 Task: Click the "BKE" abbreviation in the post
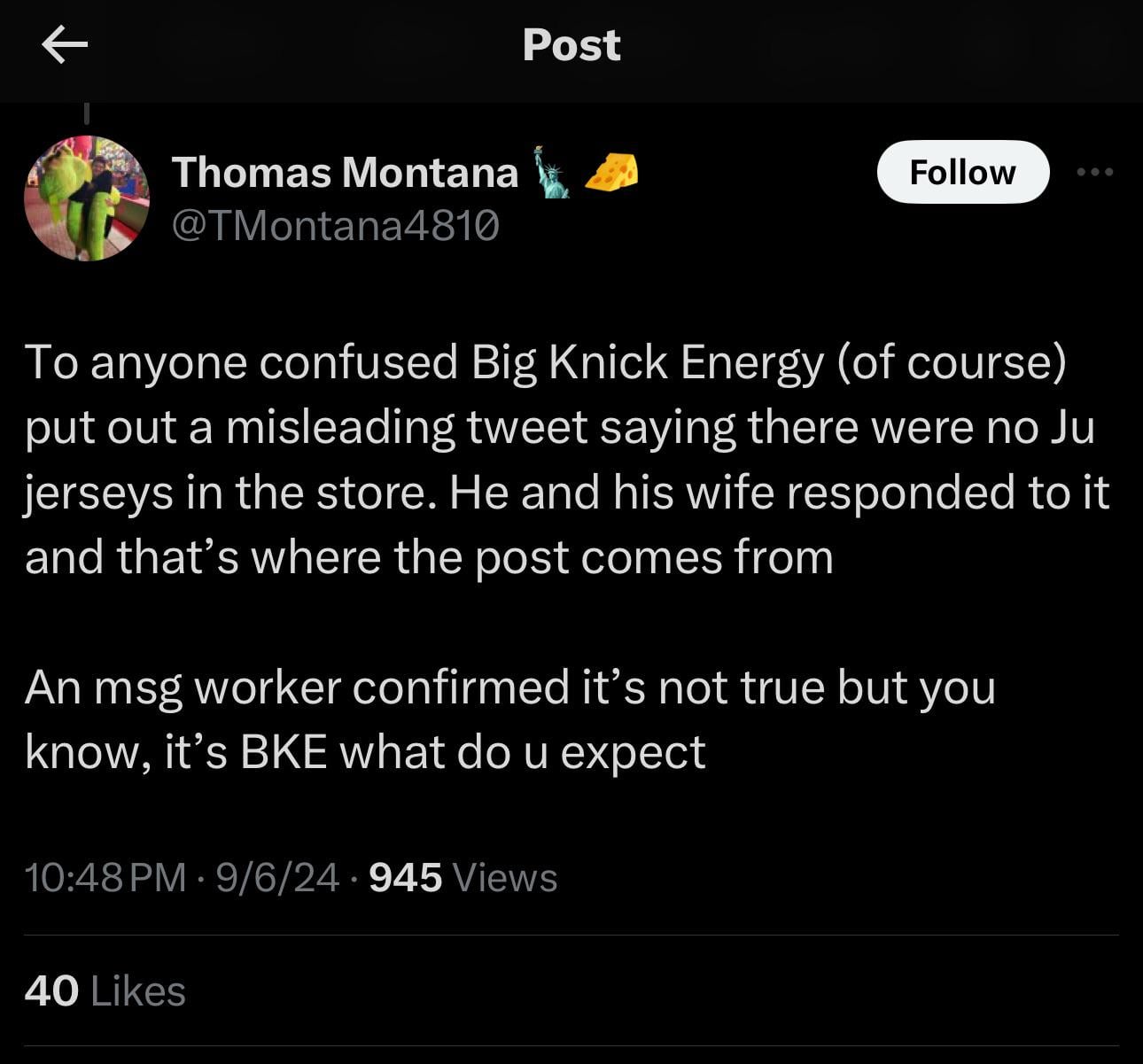[x=284, y=752]
